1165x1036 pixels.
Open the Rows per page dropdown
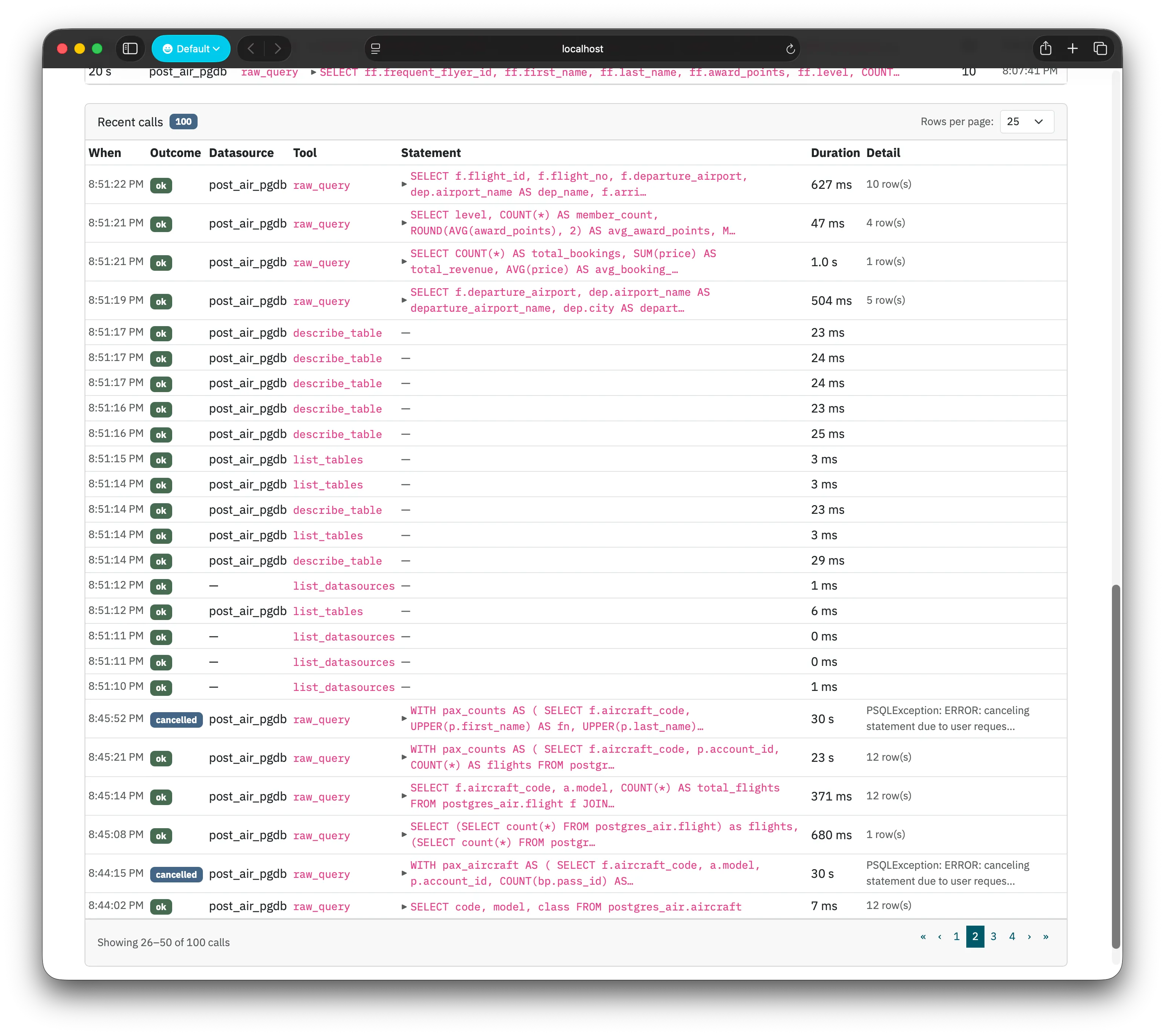1027,121
